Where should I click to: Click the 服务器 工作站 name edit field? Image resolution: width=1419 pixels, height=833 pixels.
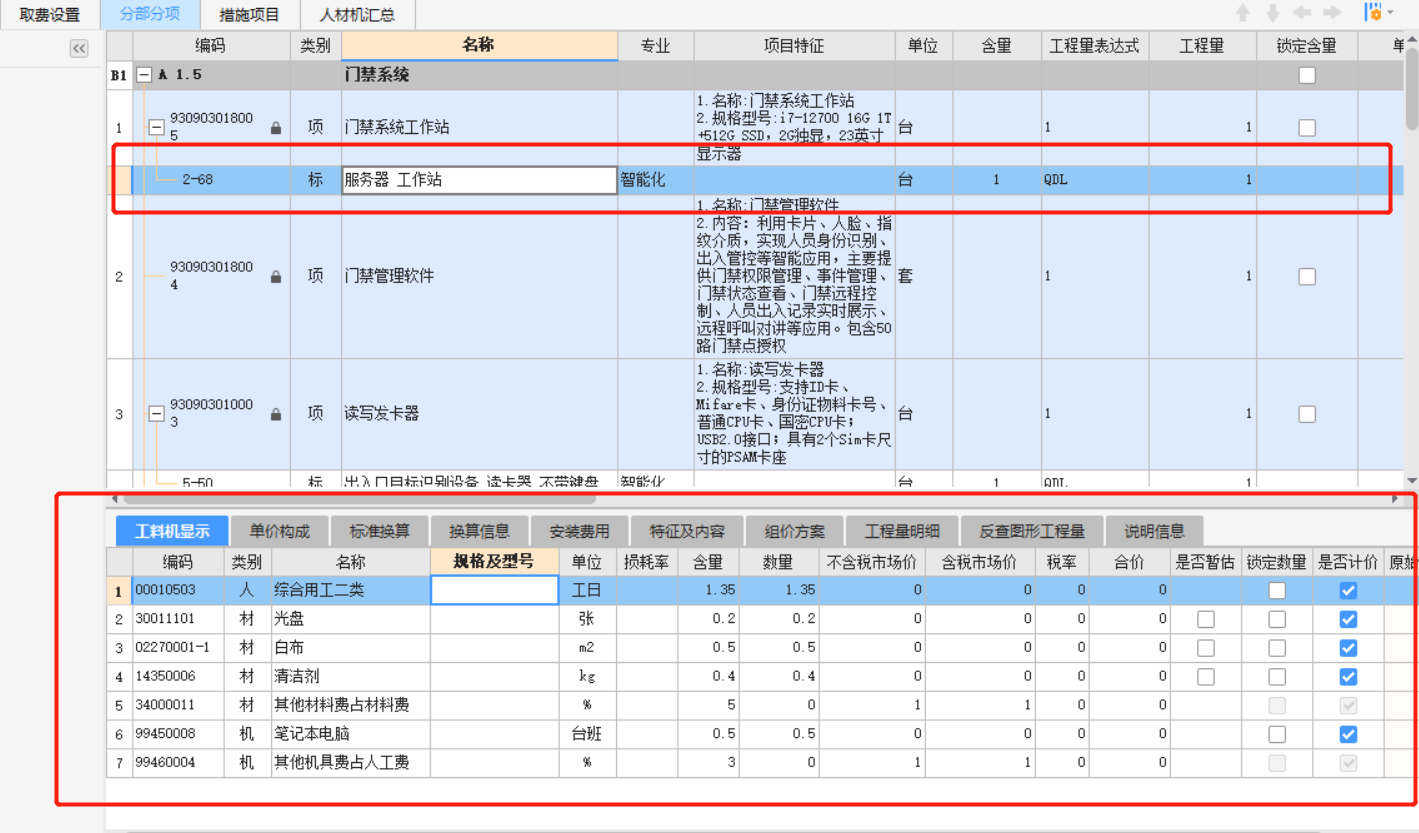point(479,180)
